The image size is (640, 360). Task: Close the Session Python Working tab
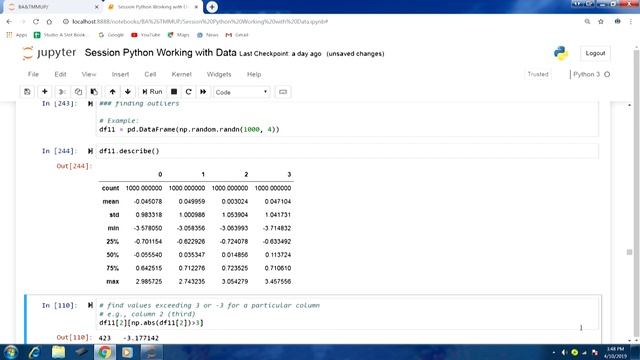tap(196, 7)
